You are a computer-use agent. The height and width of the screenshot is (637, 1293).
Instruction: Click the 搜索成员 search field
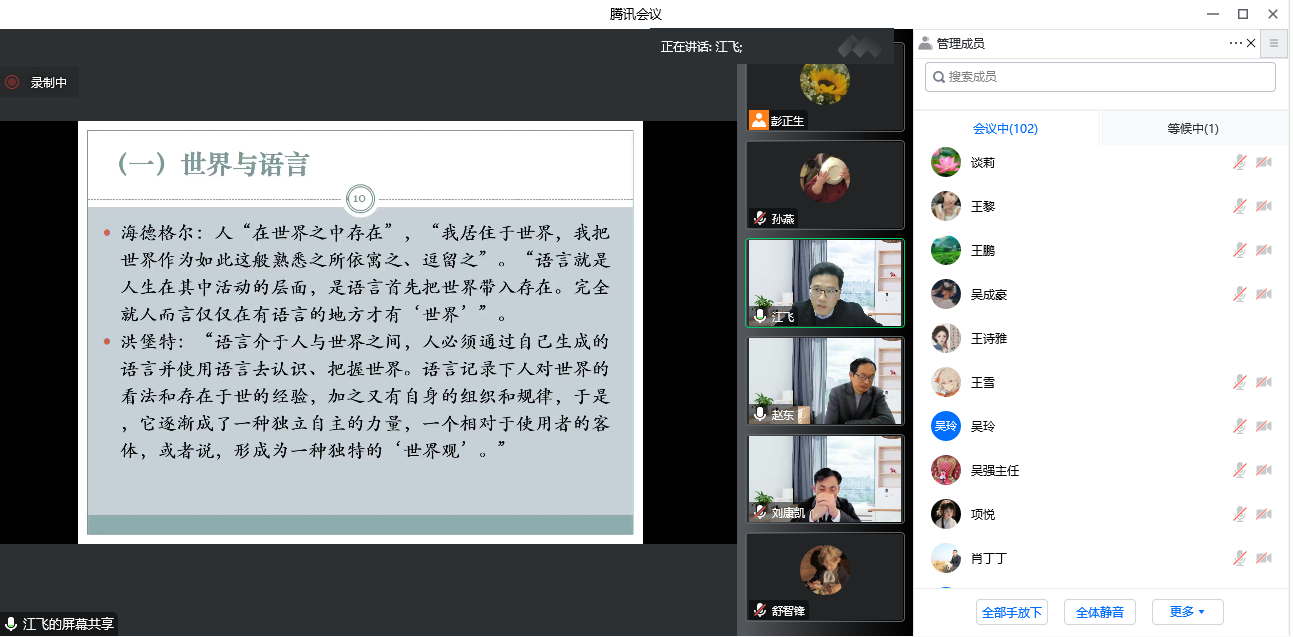(x=1100, y=77)
